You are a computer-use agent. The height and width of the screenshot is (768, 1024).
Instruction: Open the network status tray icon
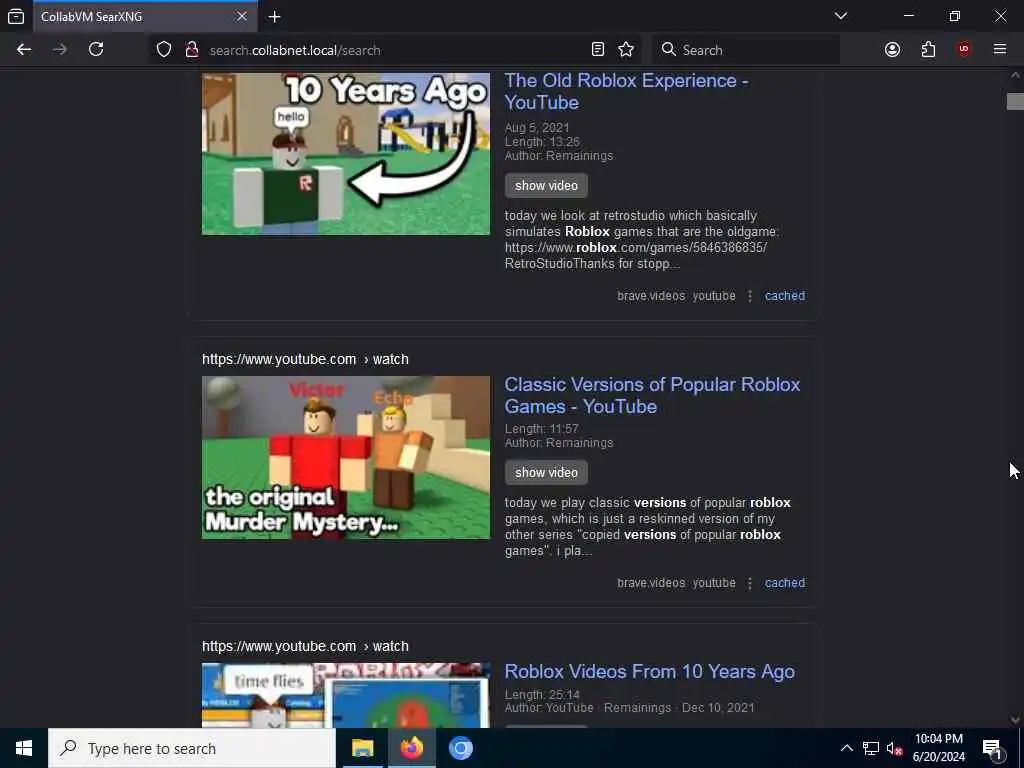click(x=871, y=748)
